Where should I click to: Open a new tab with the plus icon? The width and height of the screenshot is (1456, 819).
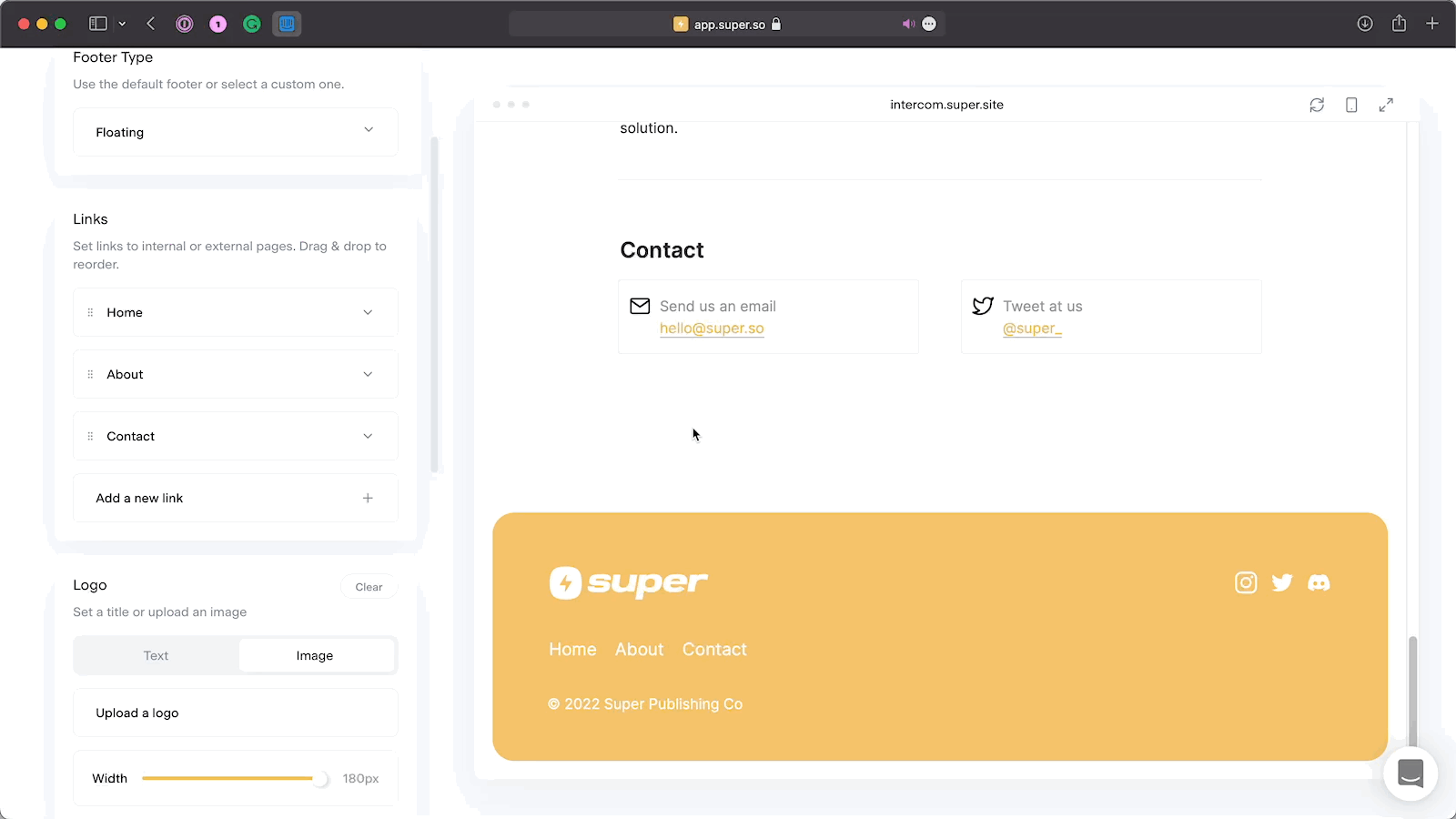[x=1432, y=24]
